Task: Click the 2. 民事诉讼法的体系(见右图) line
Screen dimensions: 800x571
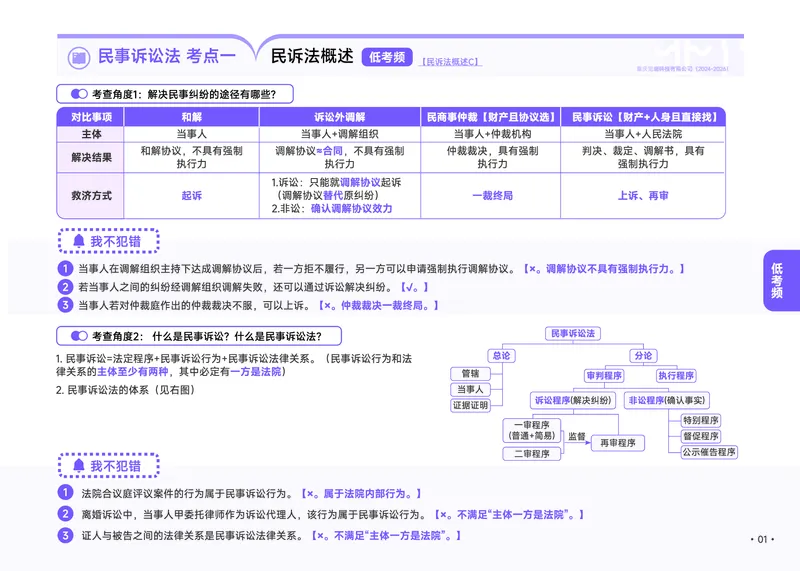Action: point(126,390)
